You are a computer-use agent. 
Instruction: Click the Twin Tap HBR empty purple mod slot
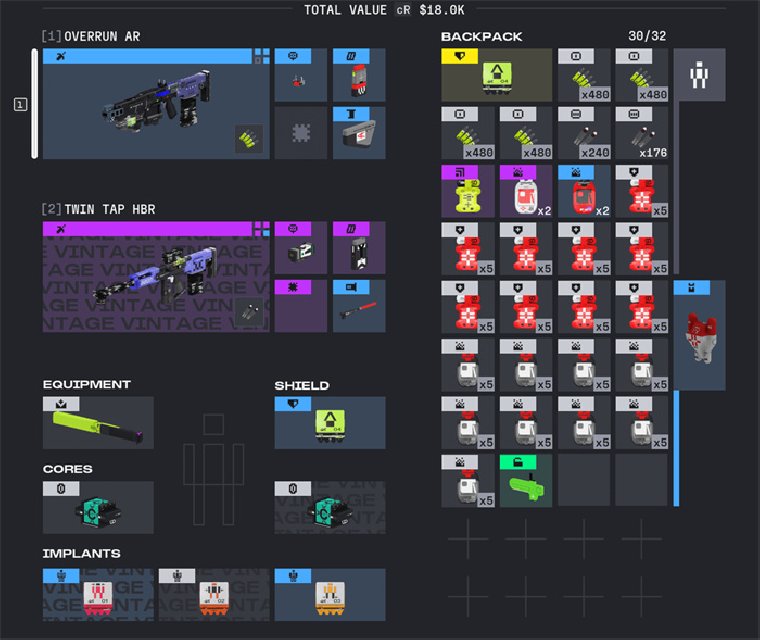point(301,306)
